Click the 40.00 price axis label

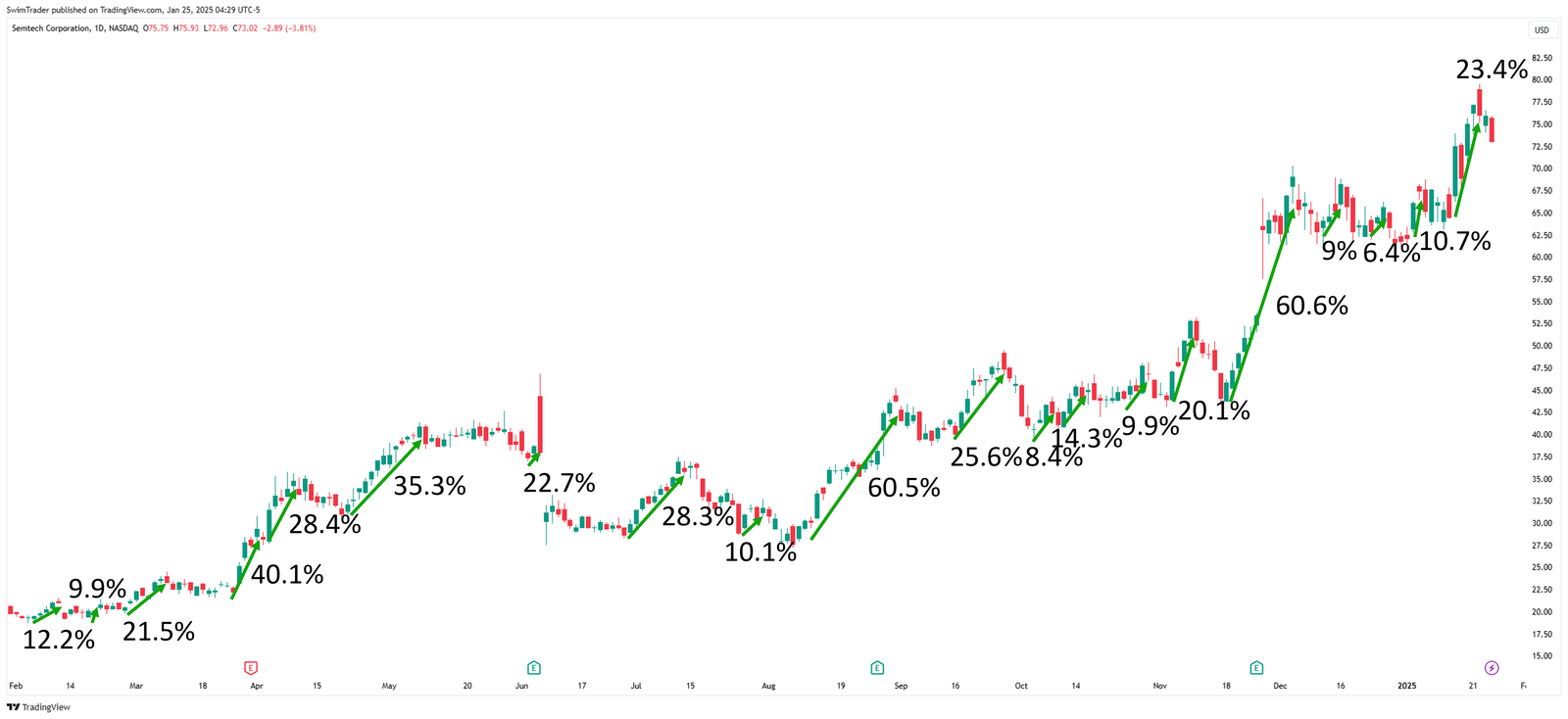point(1542,435)
